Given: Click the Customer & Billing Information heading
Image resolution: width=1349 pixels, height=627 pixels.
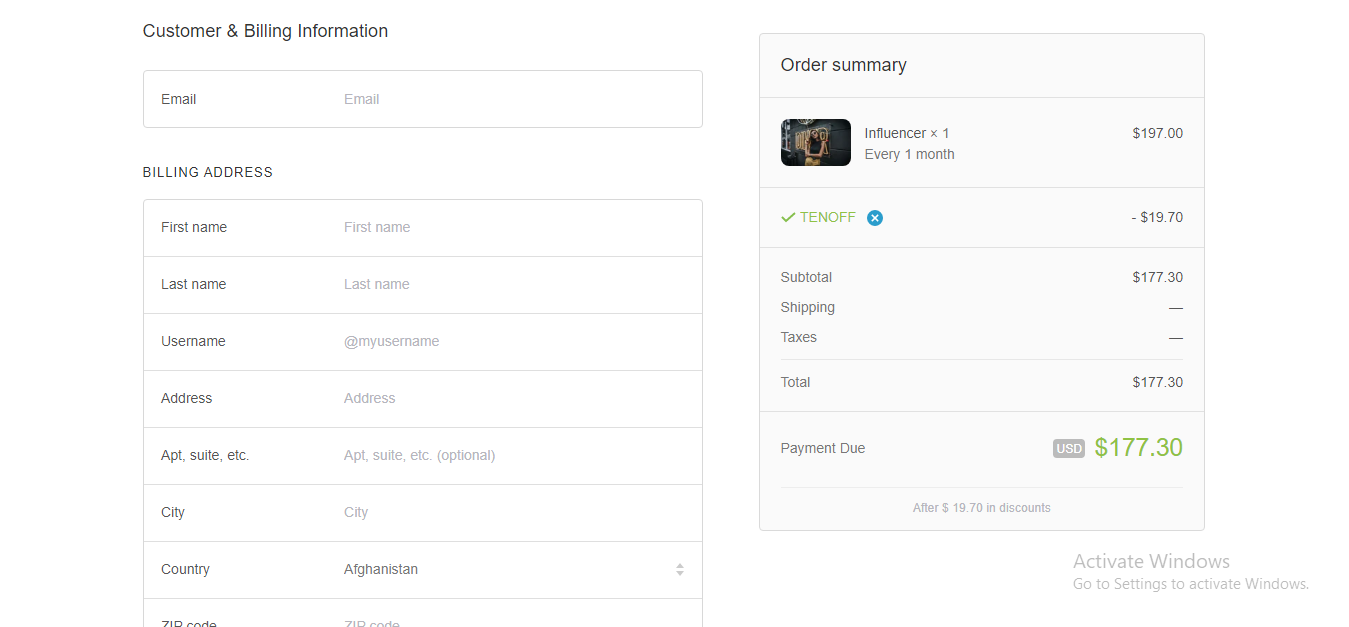Looking at the screenshot, I should click(x=265, y=31).
